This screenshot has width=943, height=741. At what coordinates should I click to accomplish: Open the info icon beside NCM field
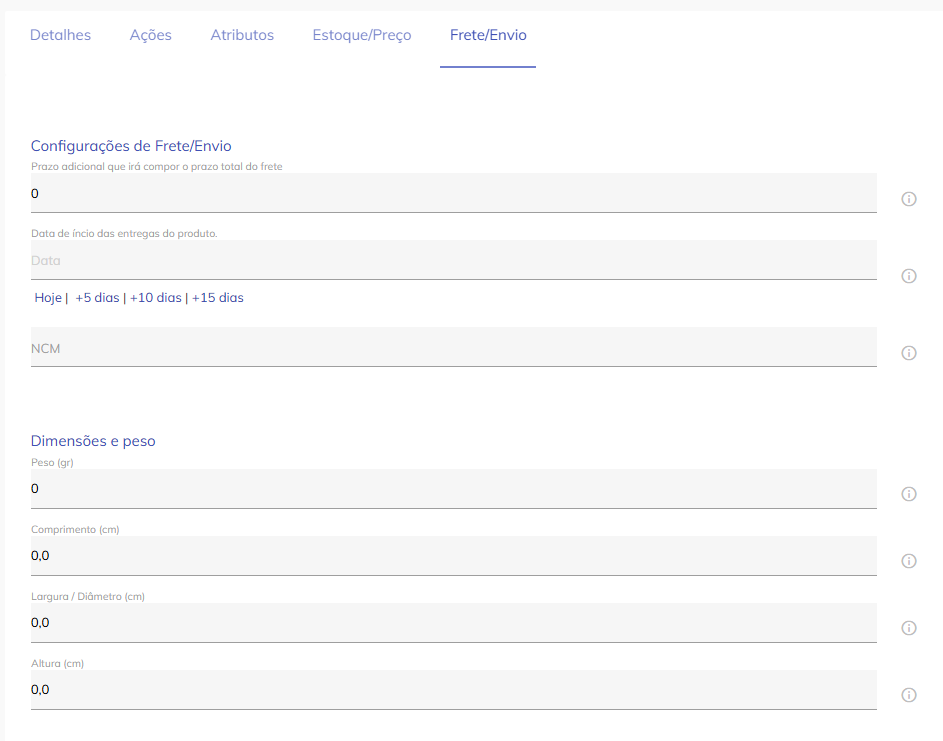909,353
